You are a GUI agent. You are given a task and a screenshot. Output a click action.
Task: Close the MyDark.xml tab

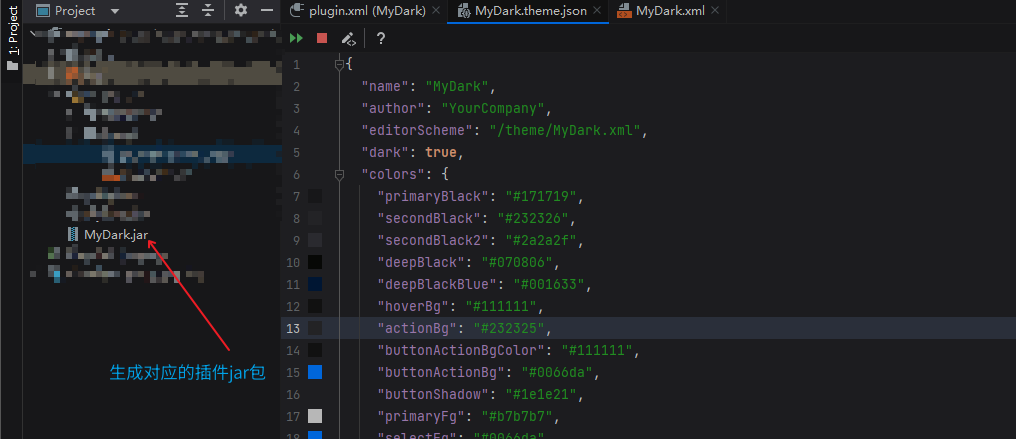coord(715,11)
